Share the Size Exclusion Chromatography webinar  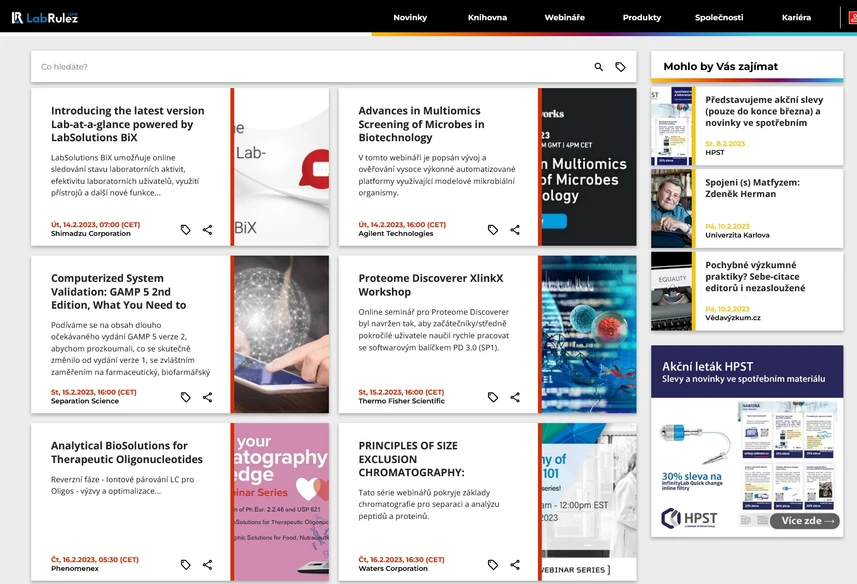coord(515,565)
